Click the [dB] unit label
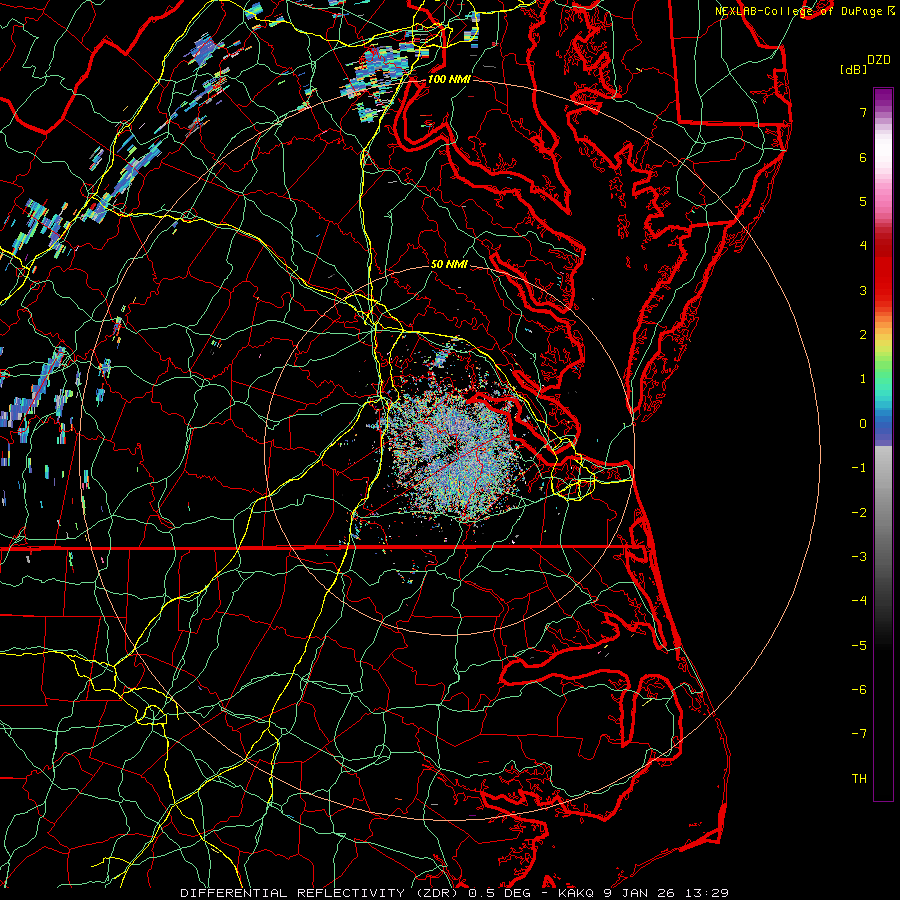The image size is (900, 900). [853, 69]
